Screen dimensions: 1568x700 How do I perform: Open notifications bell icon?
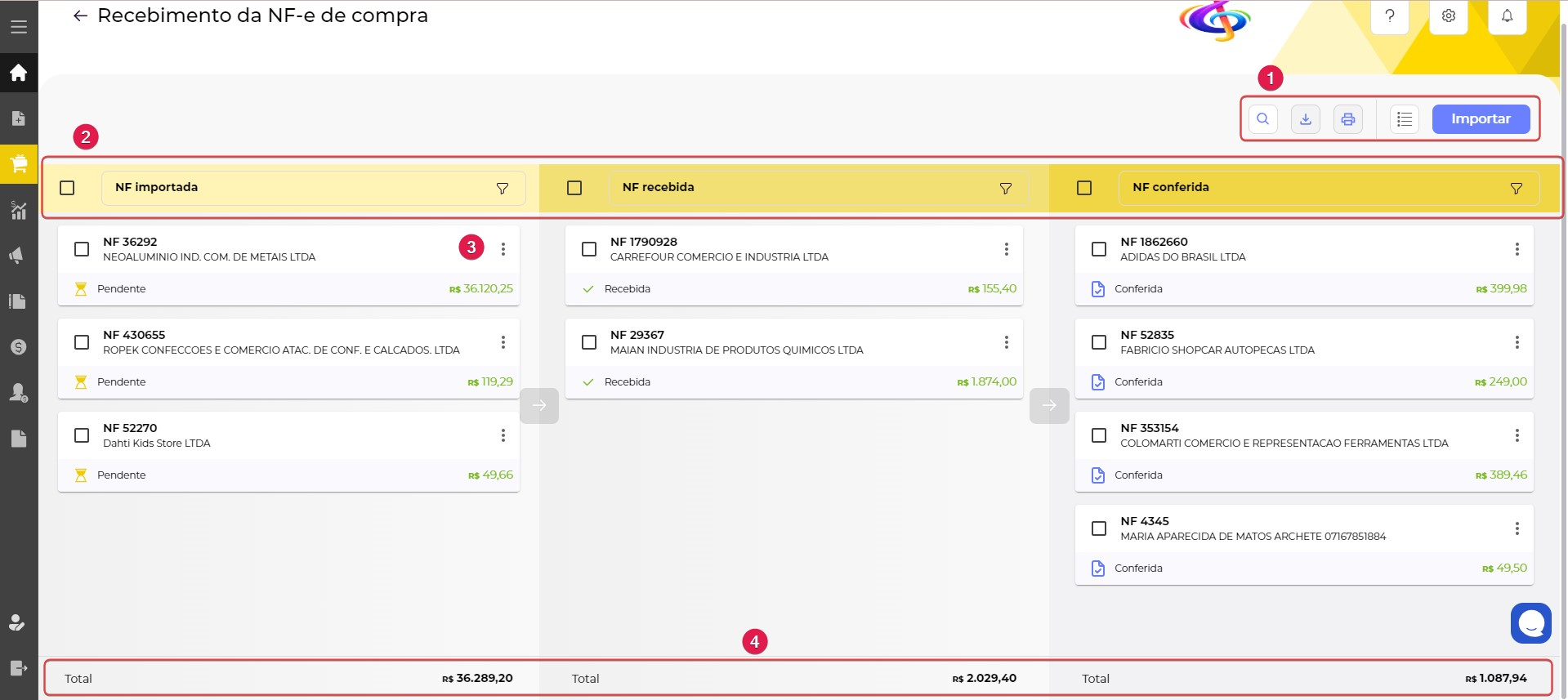[1507, 16]
